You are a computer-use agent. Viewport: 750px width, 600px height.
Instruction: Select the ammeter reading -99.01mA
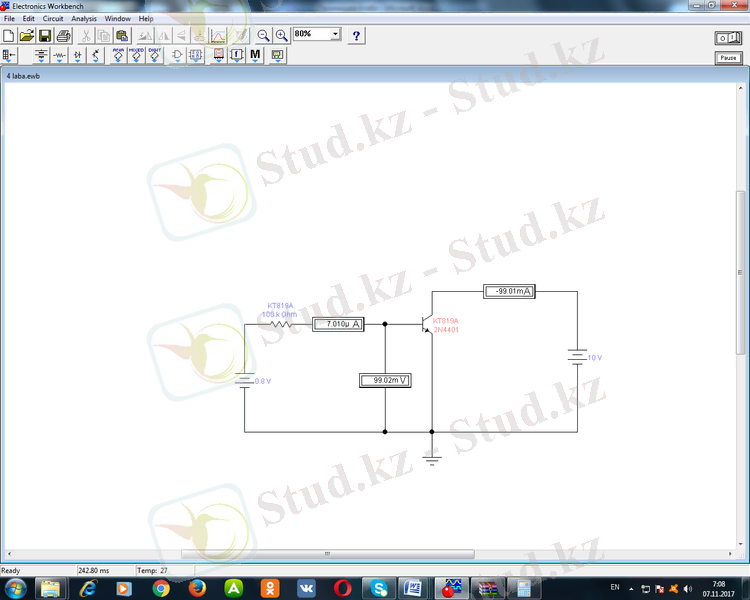click(509, 291)
